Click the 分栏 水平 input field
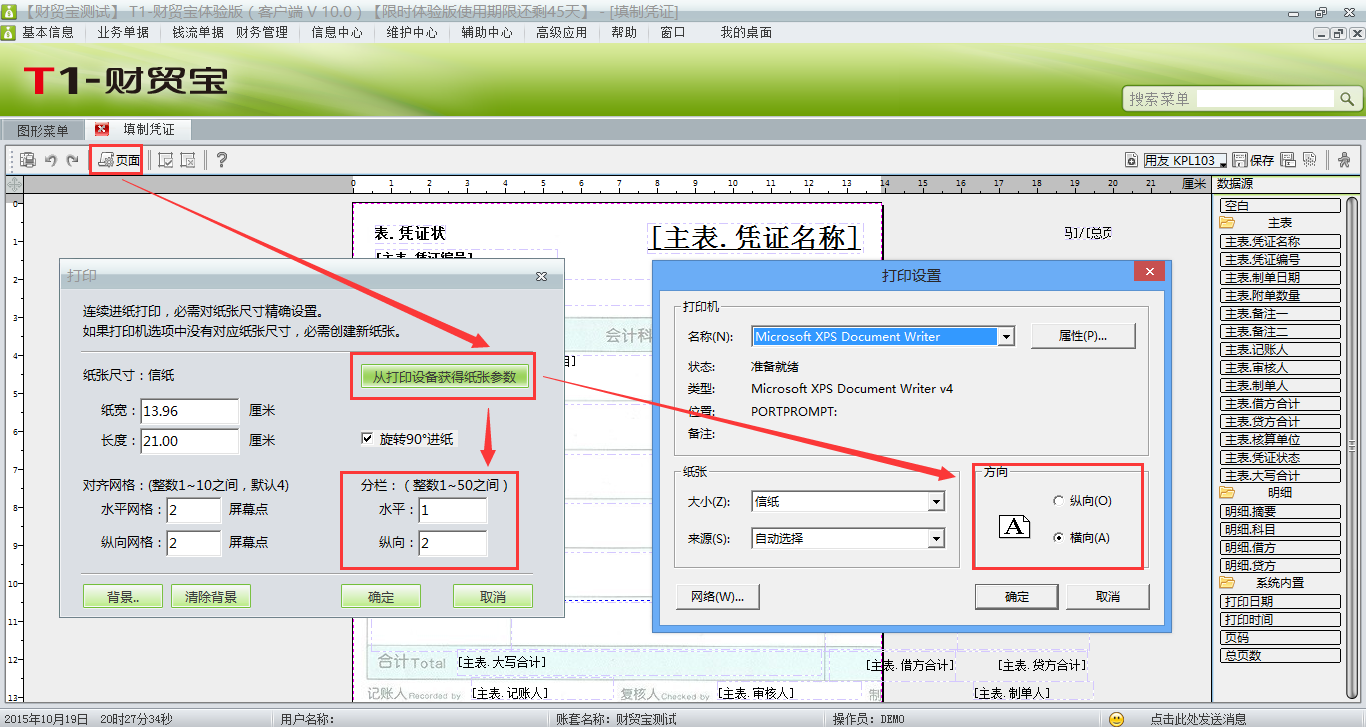The width and height of the screenshot is (1366, 727). pos(452,511)
